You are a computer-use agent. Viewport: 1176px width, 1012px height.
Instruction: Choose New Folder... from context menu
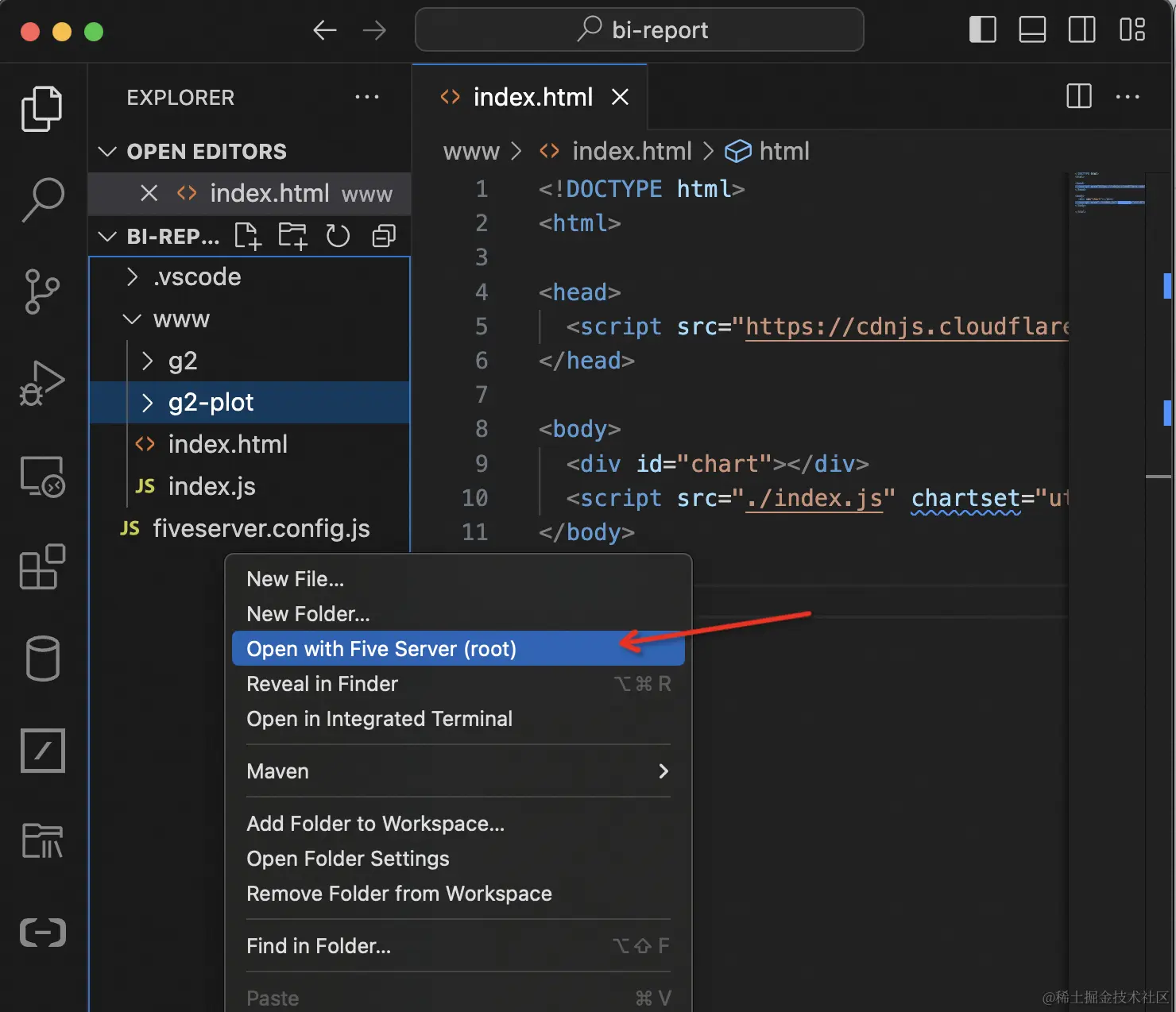click(458, 614)
